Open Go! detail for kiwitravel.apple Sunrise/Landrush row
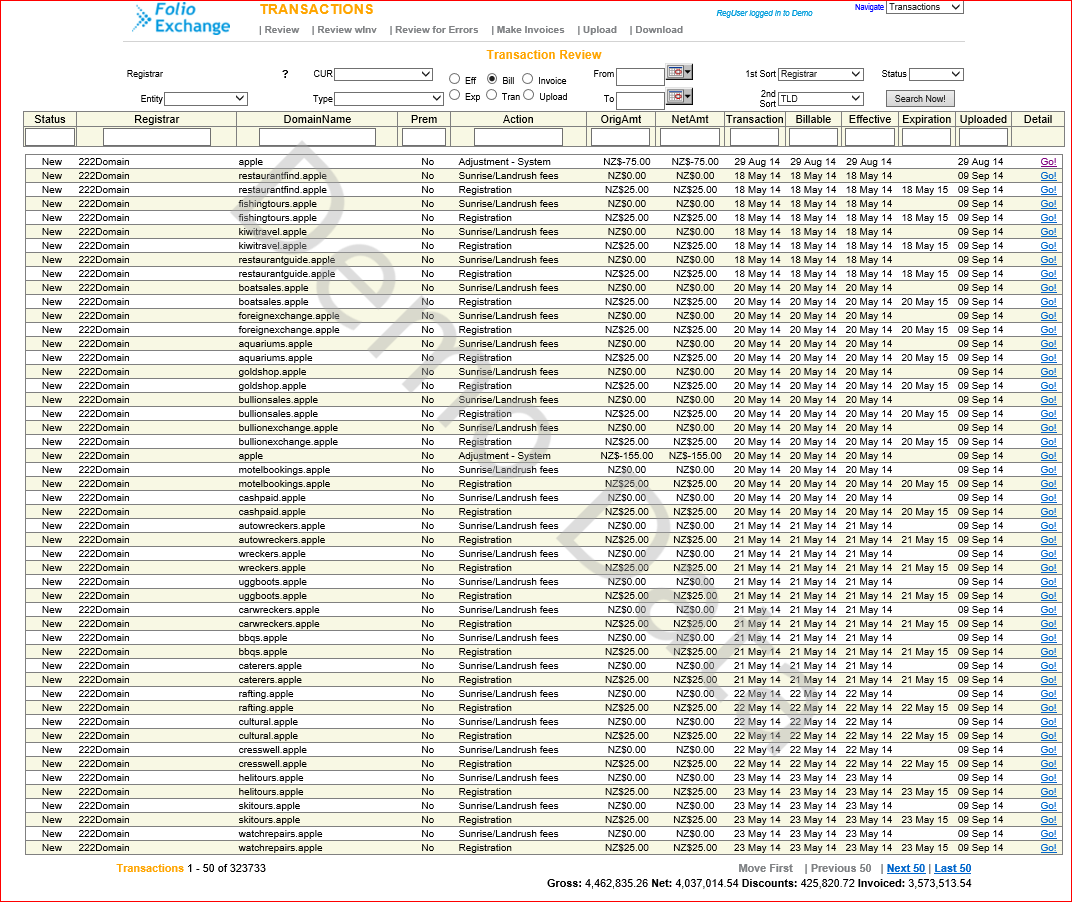Screen dimensions: 1072x902 [1048, 232]
